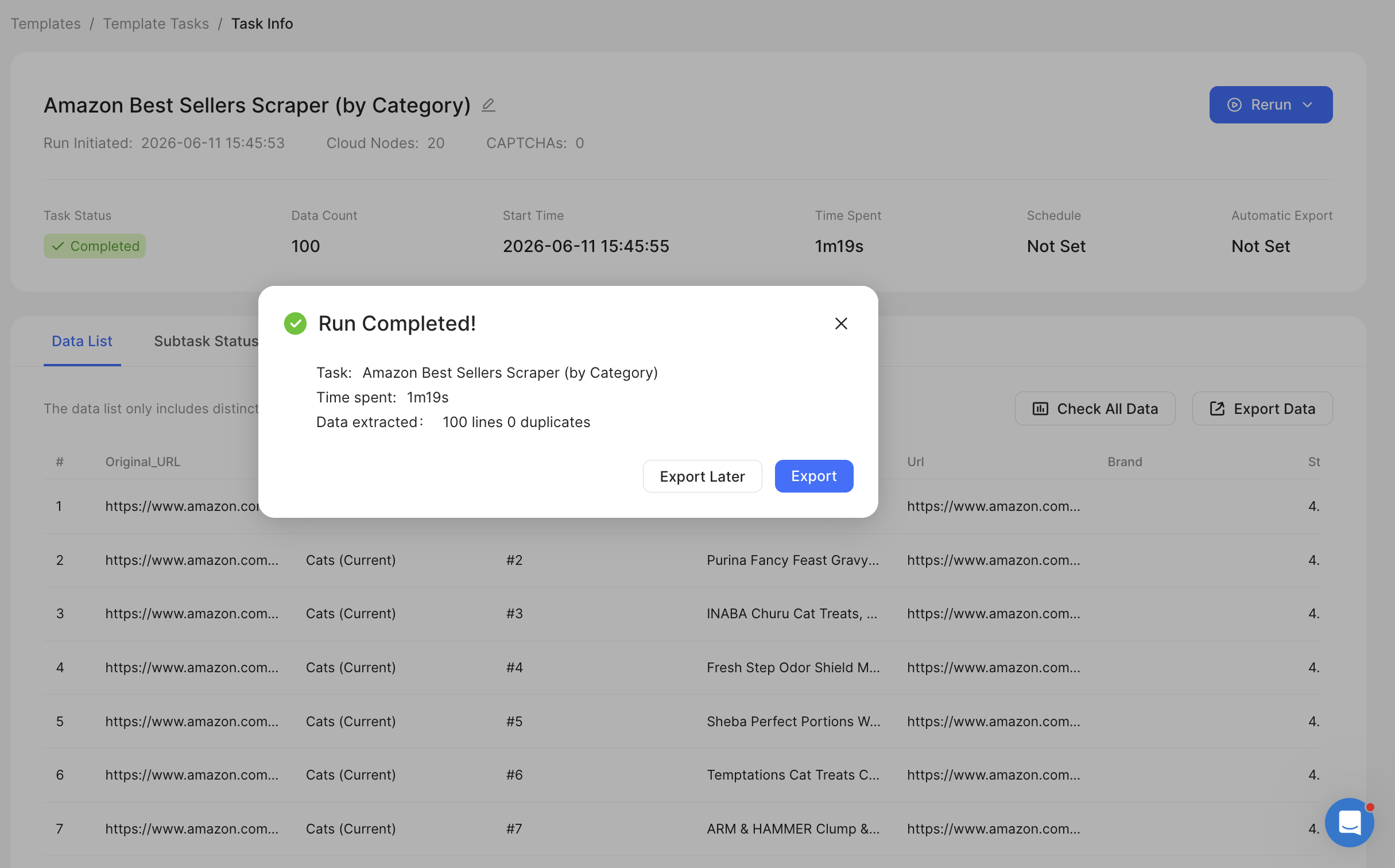Click rank #2 cell
1395x868 pixels.
[514, 560]
